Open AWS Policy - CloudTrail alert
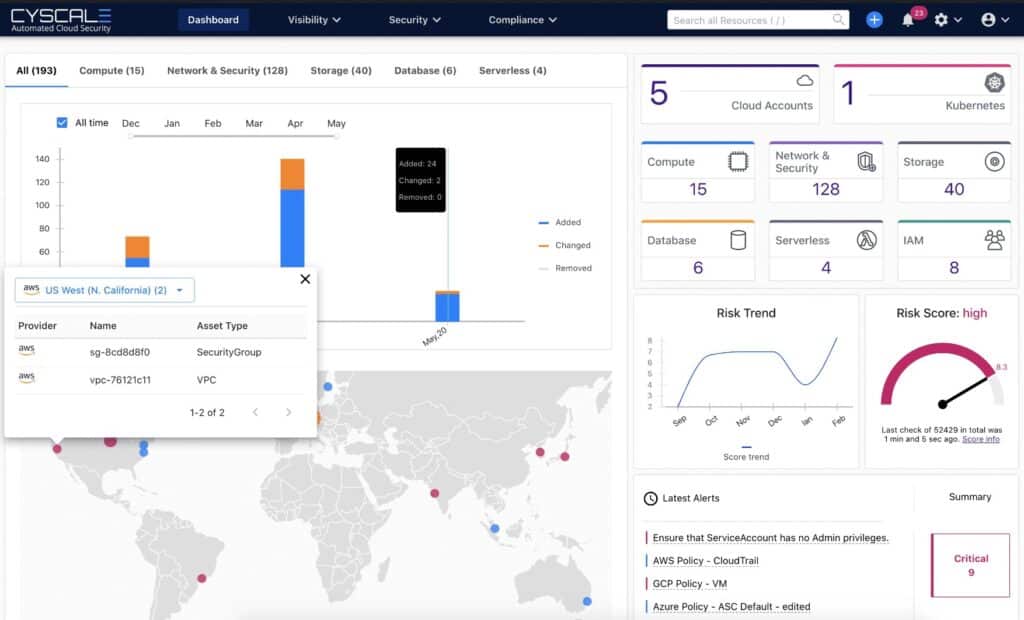 705,561
